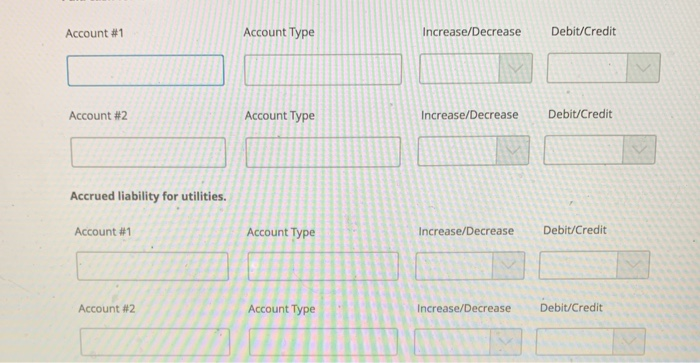Click the 'Accrued liability for utilities.' heading
Screen dimensions: 700x363
[148, 196]
